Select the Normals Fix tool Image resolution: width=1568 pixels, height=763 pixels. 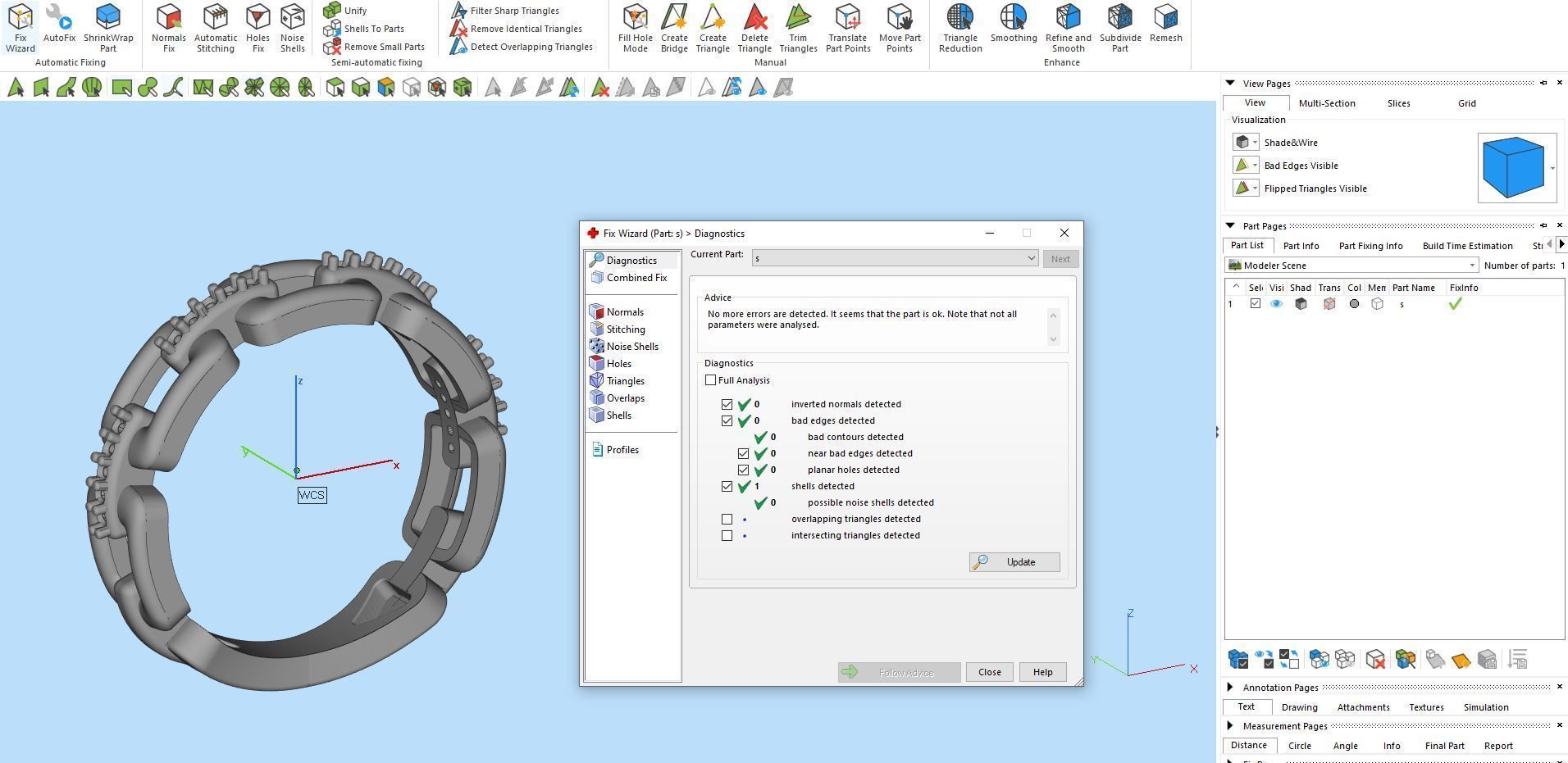coord(169,29)
